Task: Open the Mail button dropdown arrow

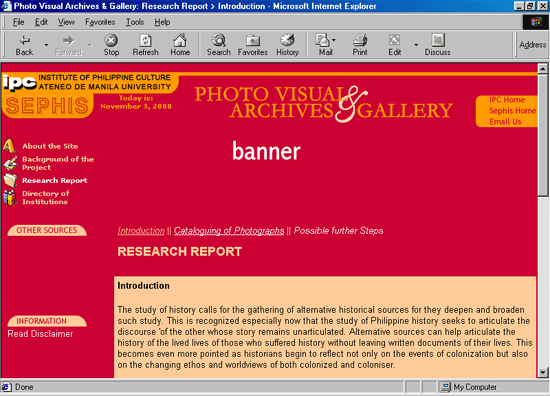Action: coord(334,40)
